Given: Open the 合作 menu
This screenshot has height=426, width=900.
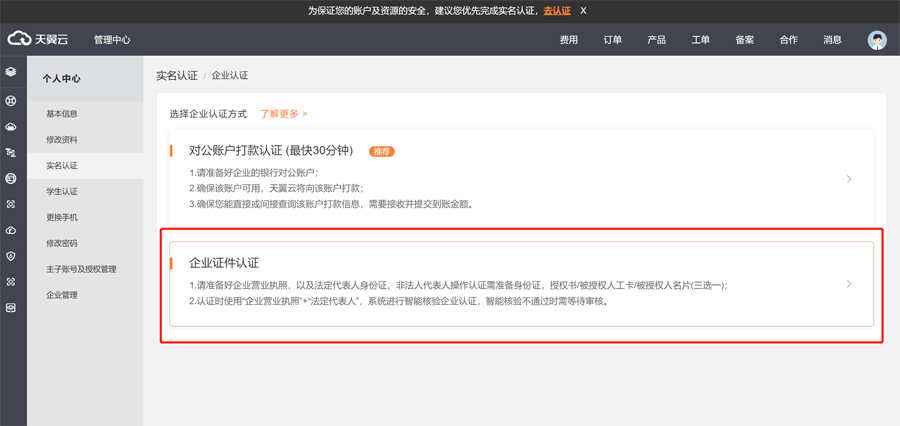Looking at the screenshot, I should pyautogui.click(x=789, y=40).
